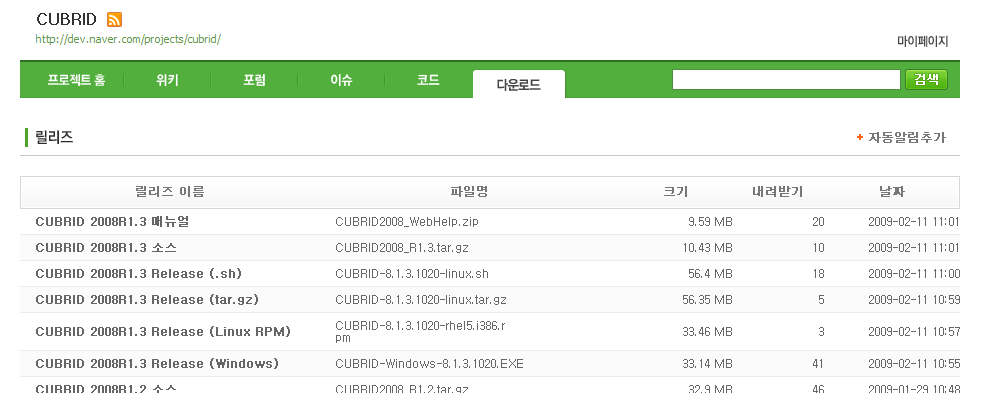Switch to the 위키 tab
Screen dimensions: 998x393
point(167,80)
